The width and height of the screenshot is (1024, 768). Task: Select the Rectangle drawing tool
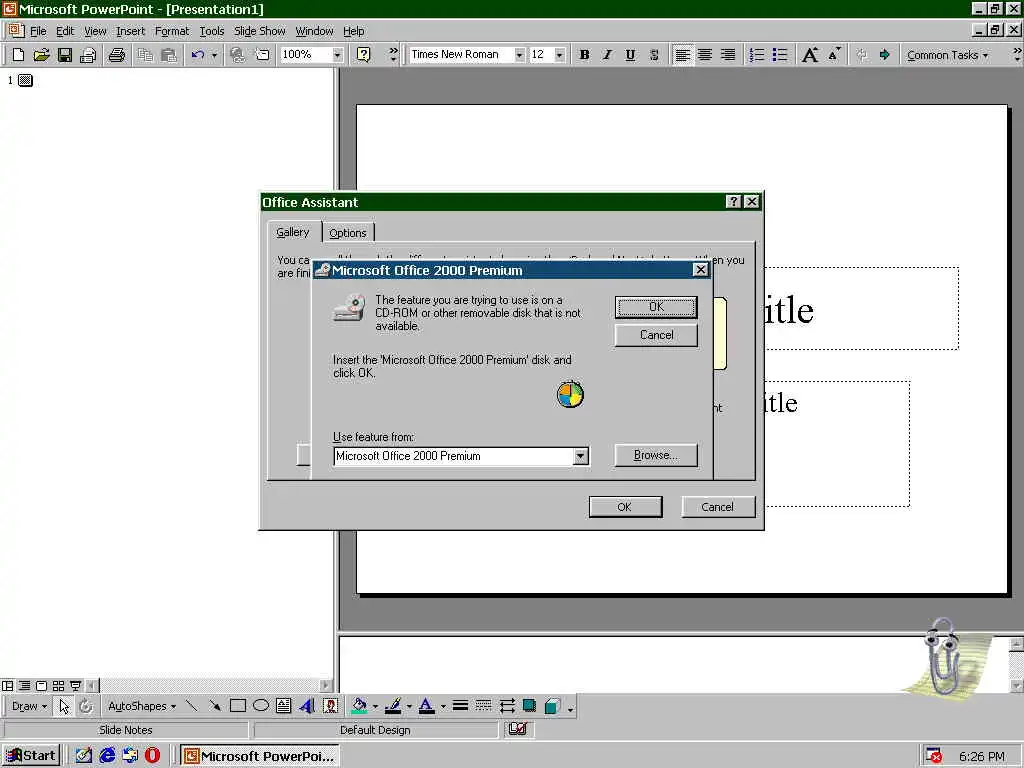(x=238, y=705)
